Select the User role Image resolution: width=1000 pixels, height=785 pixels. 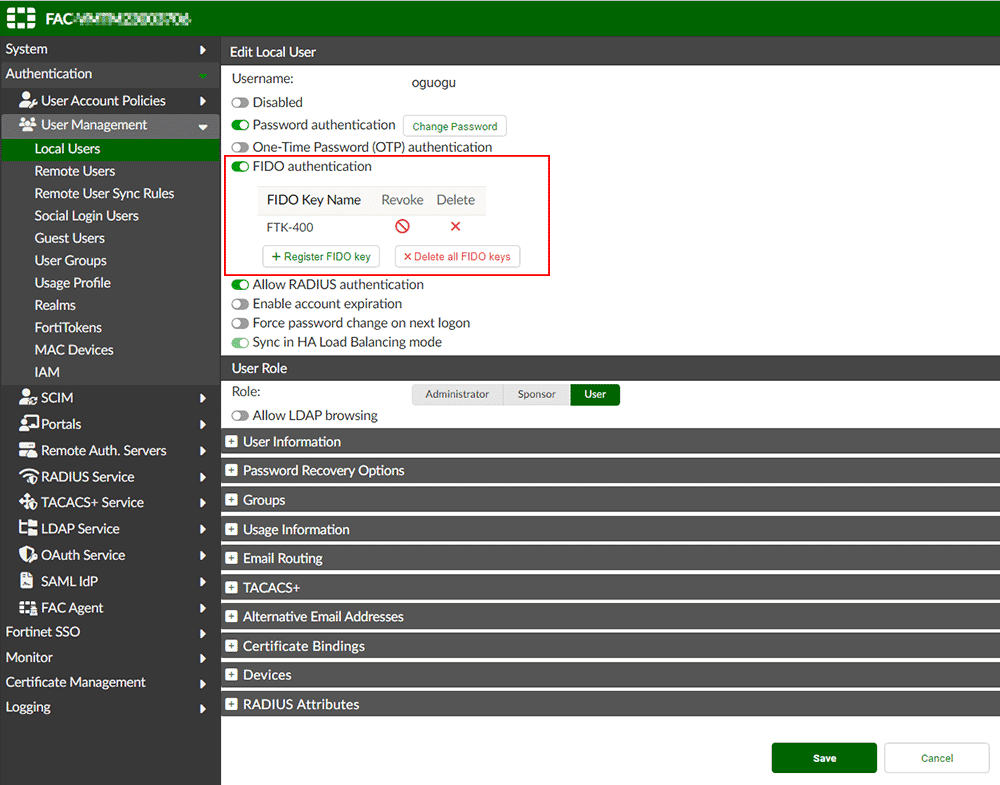(595, 394)
